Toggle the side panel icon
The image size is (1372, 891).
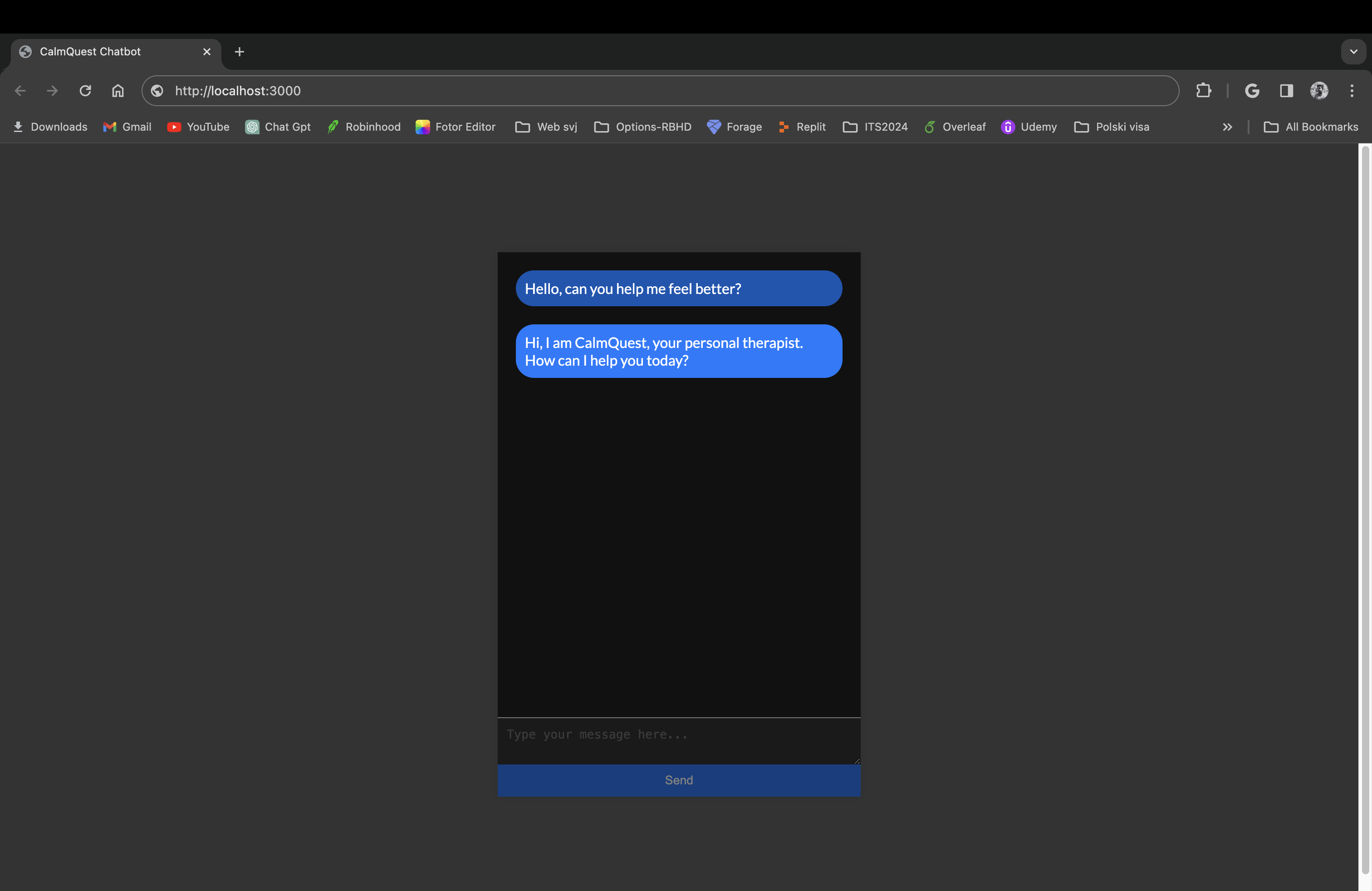(x=1286, y=90)
